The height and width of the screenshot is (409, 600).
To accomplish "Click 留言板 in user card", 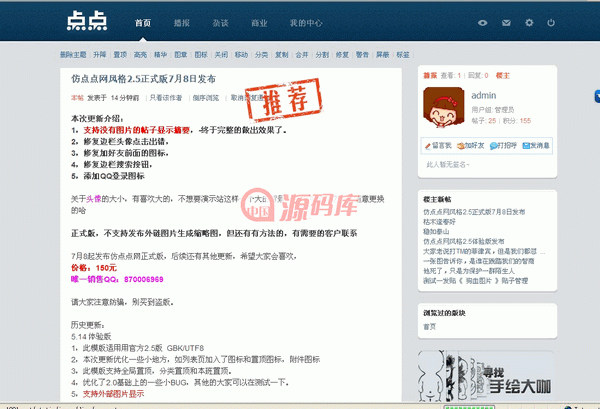I will [x=442, y=146].
